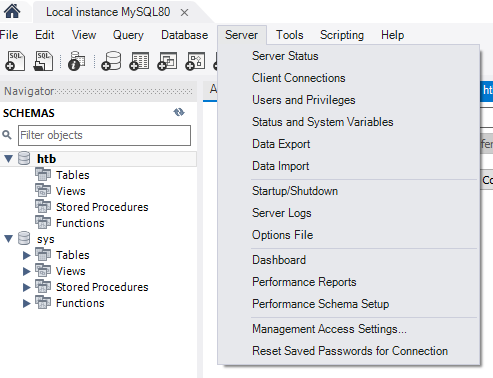Viewport: 493px width, 378px height.
Task: Click Views folder icon under sys
Action: point(43,270)
